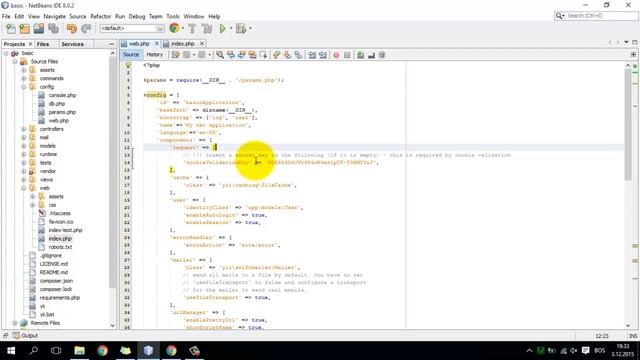
Task: Click the Last Edit editor toolbar icon
Action: click(x=176, y=55)
